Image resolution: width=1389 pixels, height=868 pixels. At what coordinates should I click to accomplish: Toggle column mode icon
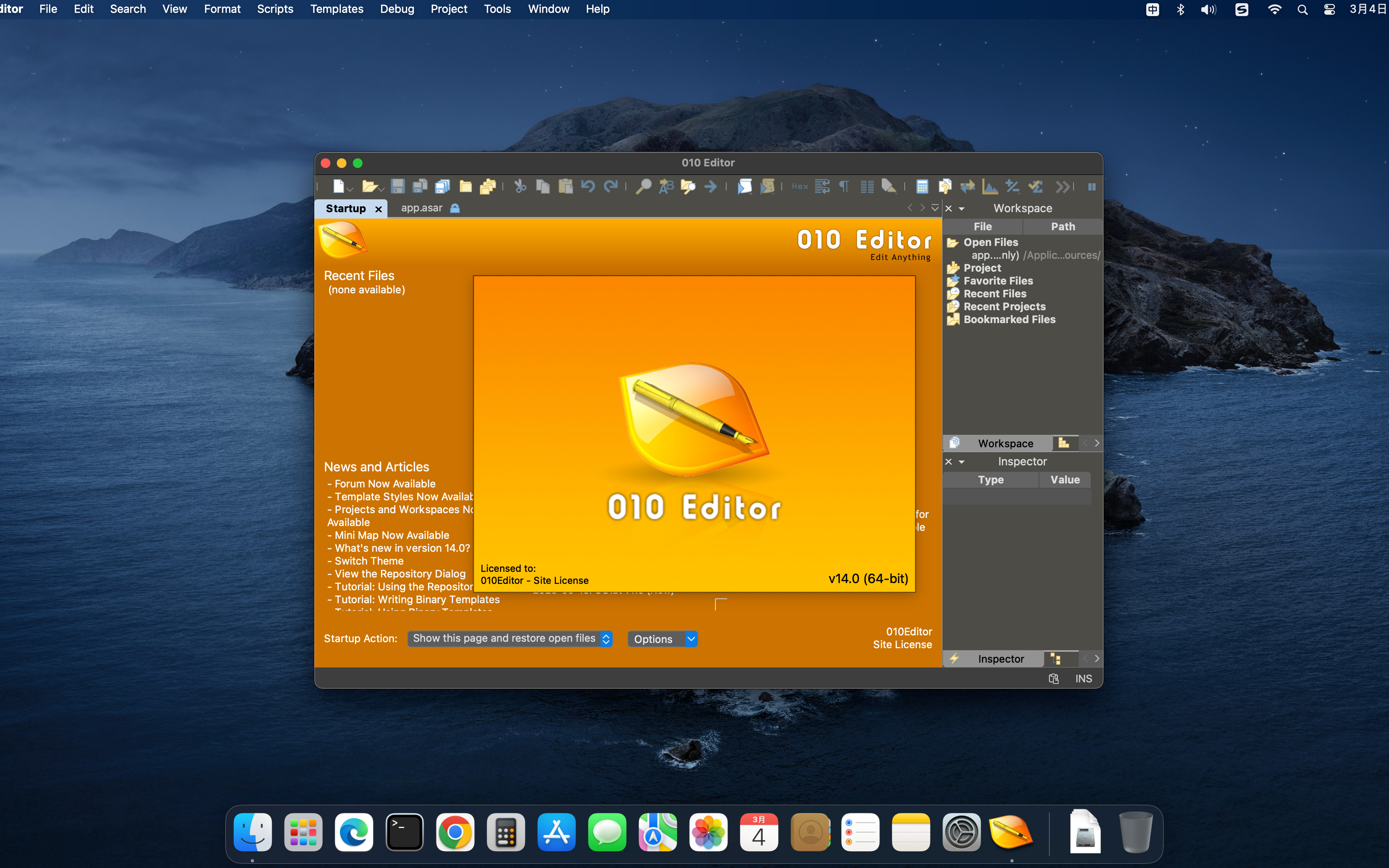click(x=867, y=186)
